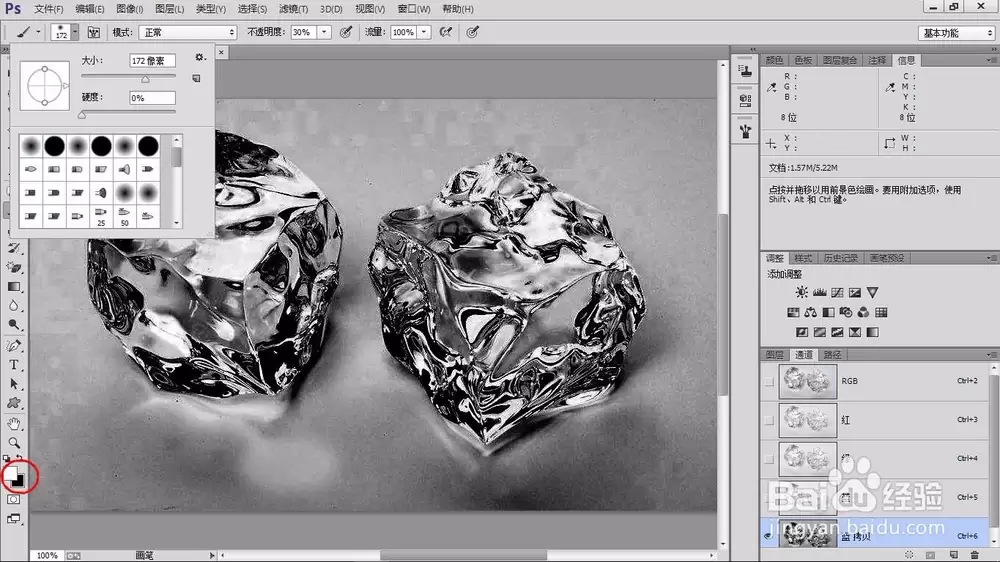Viewport: 1000px width, 562px height.
Task: Switch to the Layers tab
Action: (774, 355)
